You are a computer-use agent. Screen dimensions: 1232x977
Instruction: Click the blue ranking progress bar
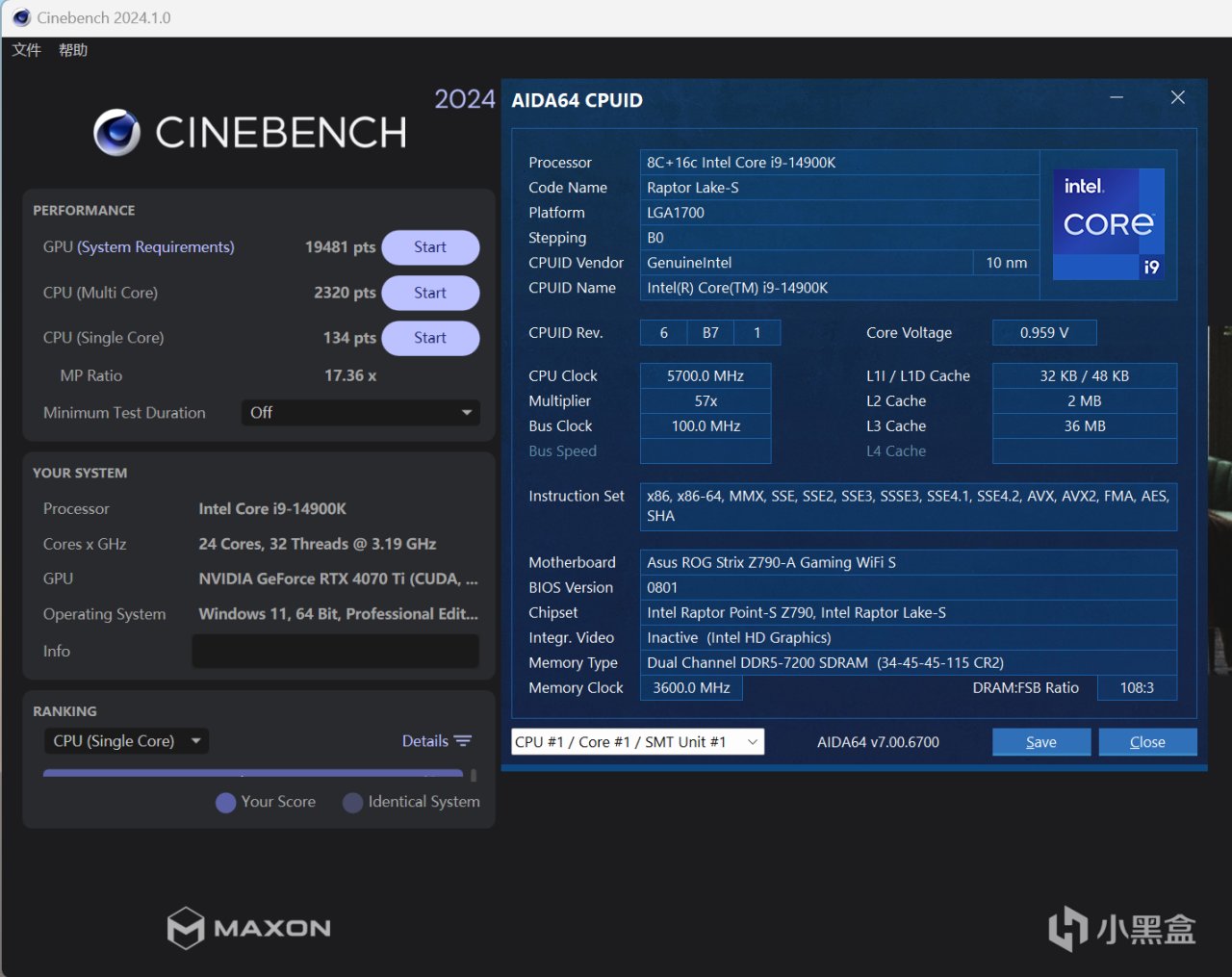(x=253, y=773)
